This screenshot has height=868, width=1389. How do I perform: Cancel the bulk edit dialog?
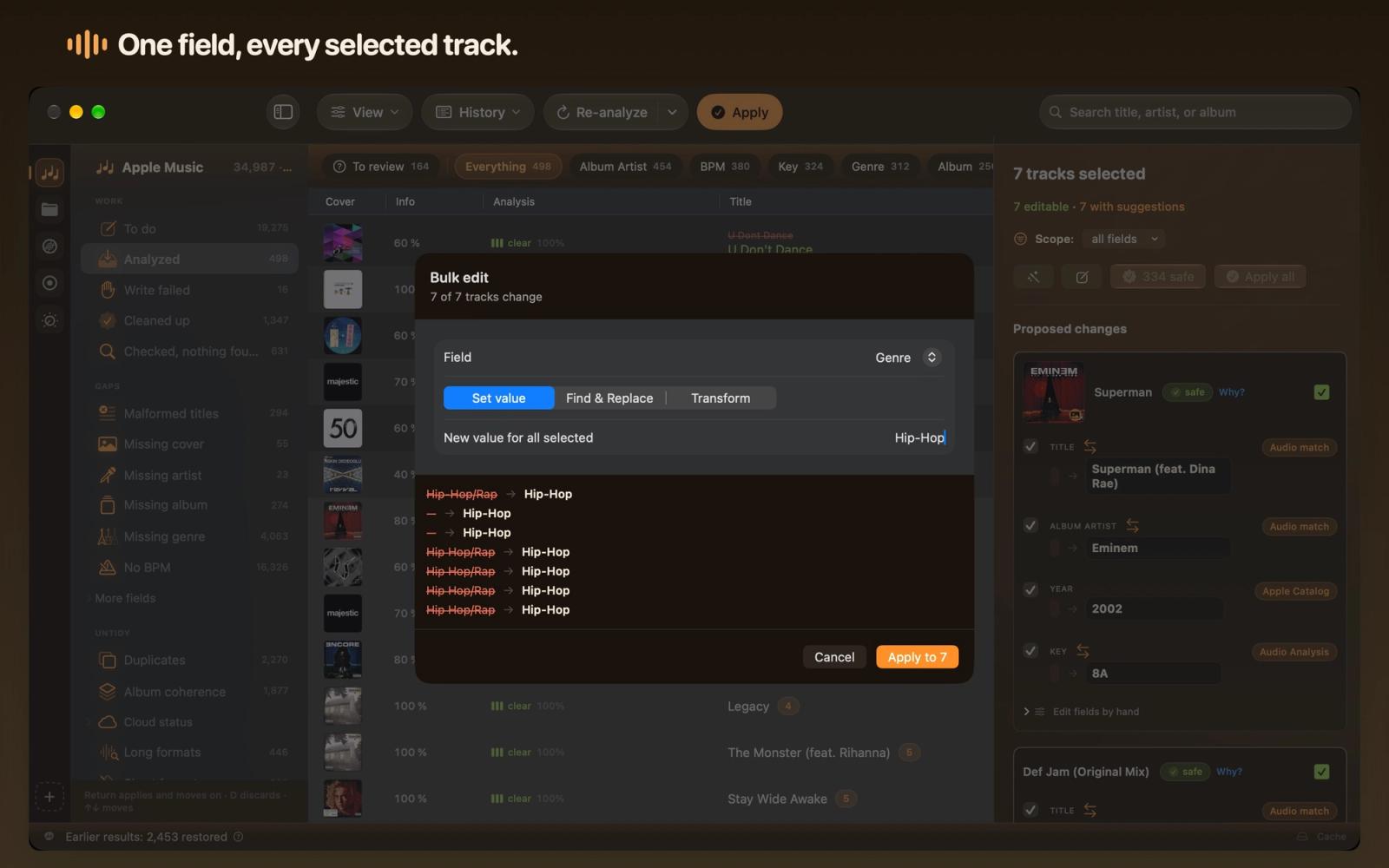834,657
